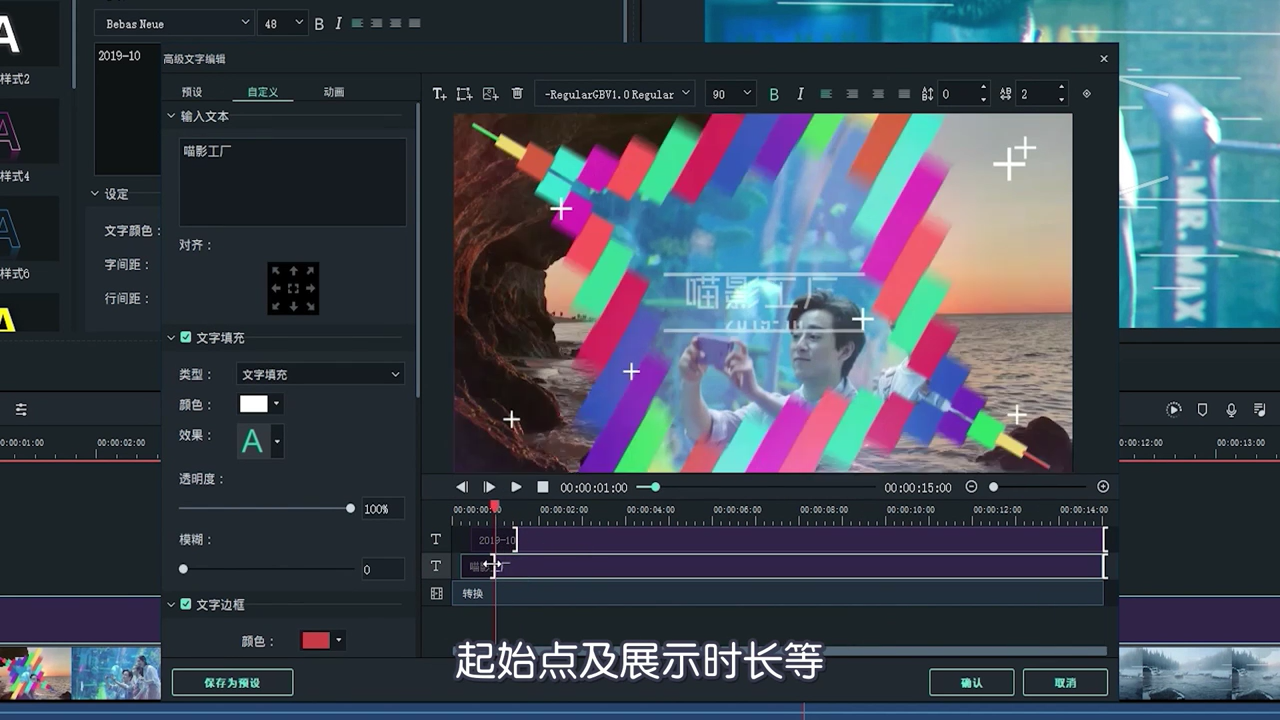Click the add text box icon
Screen dimensions: 1280x720
[x=463, y=93]
